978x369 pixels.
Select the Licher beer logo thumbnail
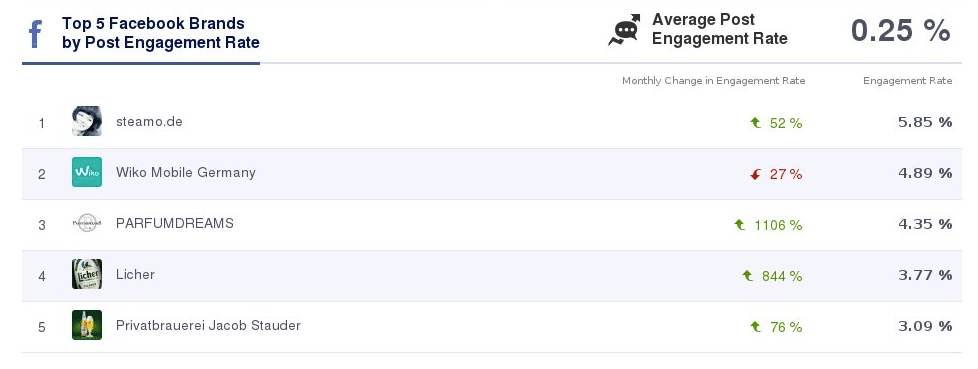click(x=87, y=274)
